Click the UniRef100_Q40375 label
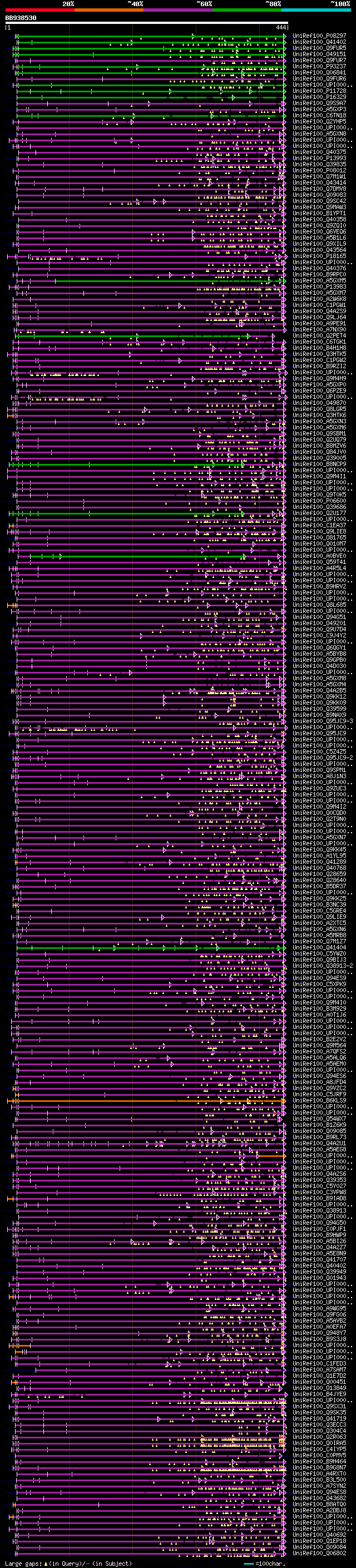The height and width of the screenshot is (1568, 356). [319, 152]
